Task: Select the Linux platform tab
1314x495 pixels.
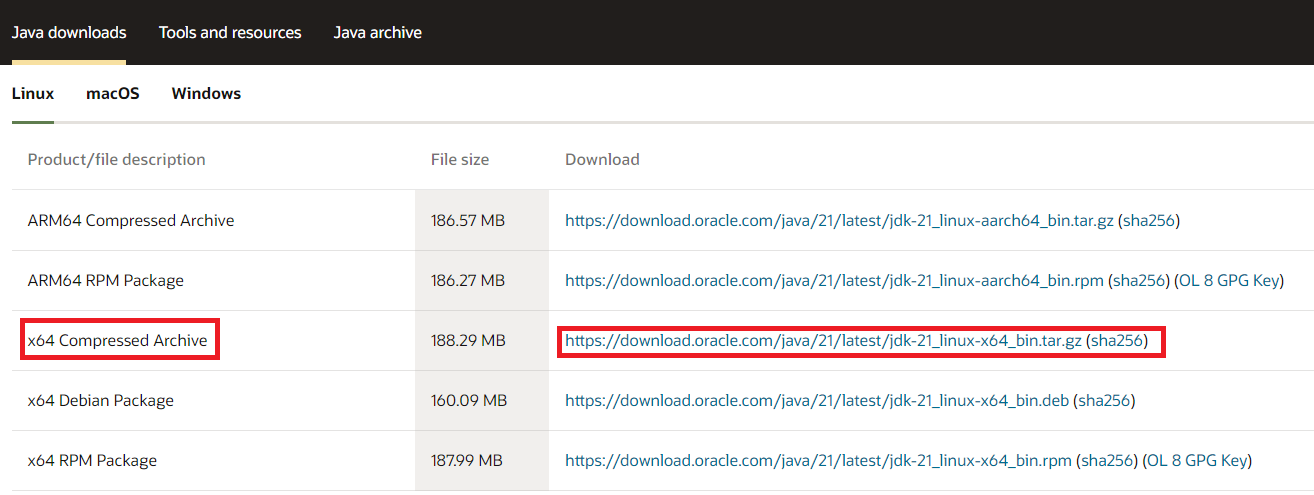Action: (32, 93)
